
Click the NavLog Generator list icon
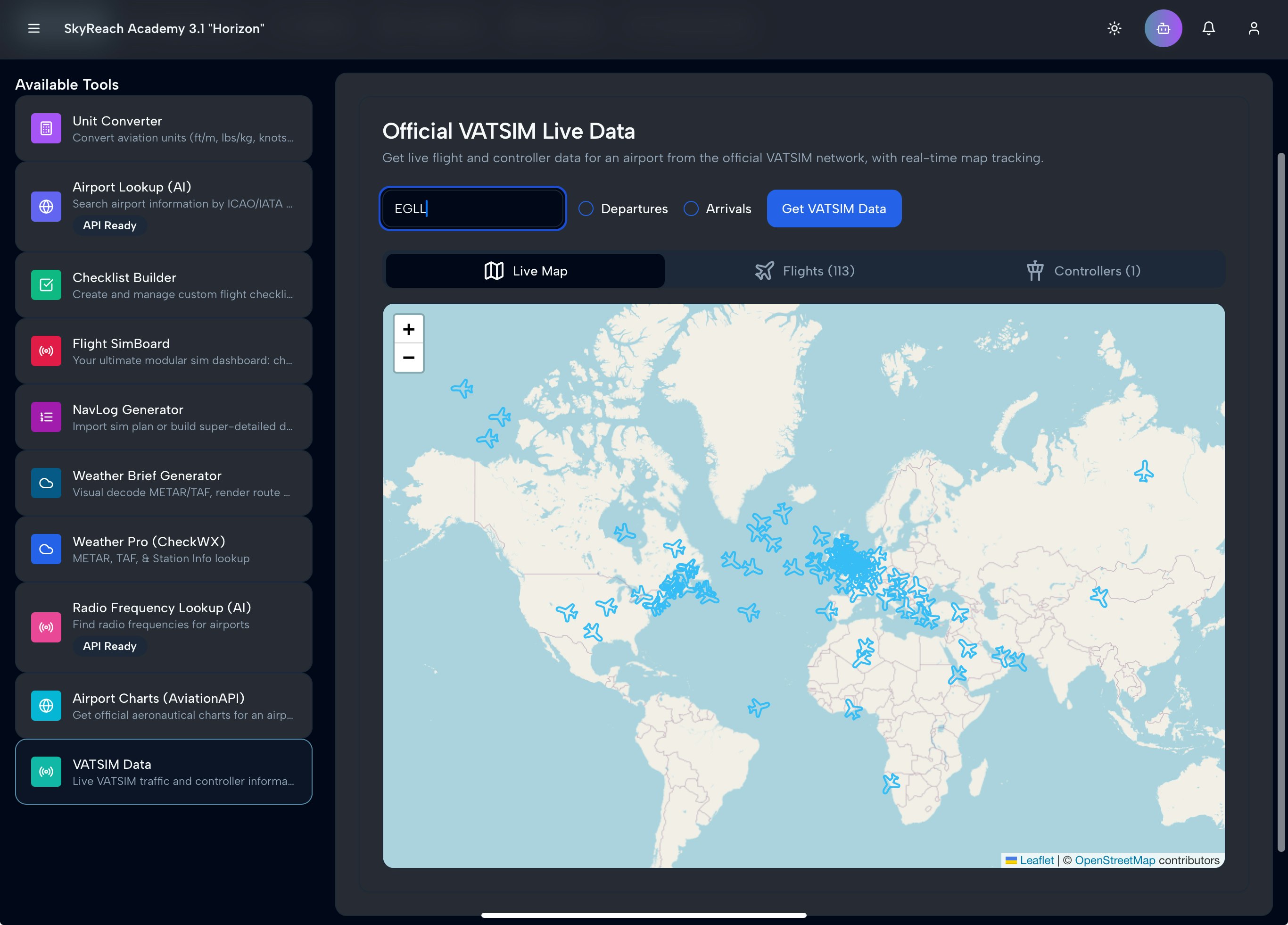46,417
